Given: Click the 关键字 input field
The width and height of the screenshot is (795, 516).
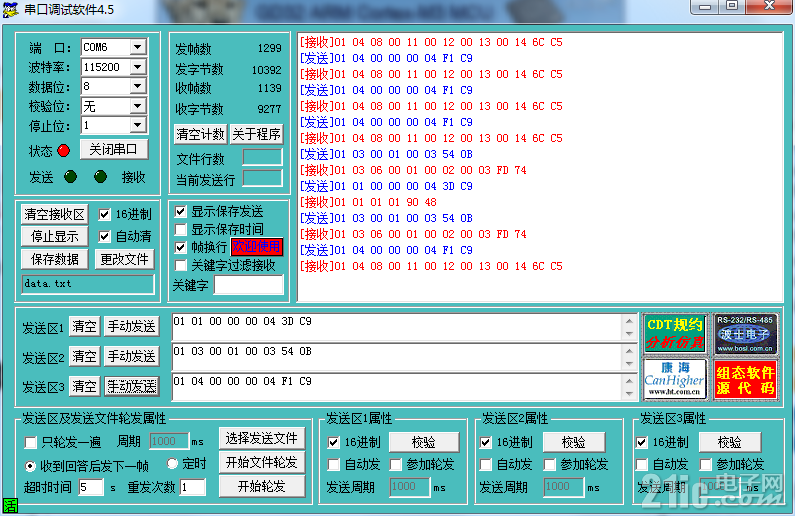Looking at the screenshot, I should tap(248, 285).
